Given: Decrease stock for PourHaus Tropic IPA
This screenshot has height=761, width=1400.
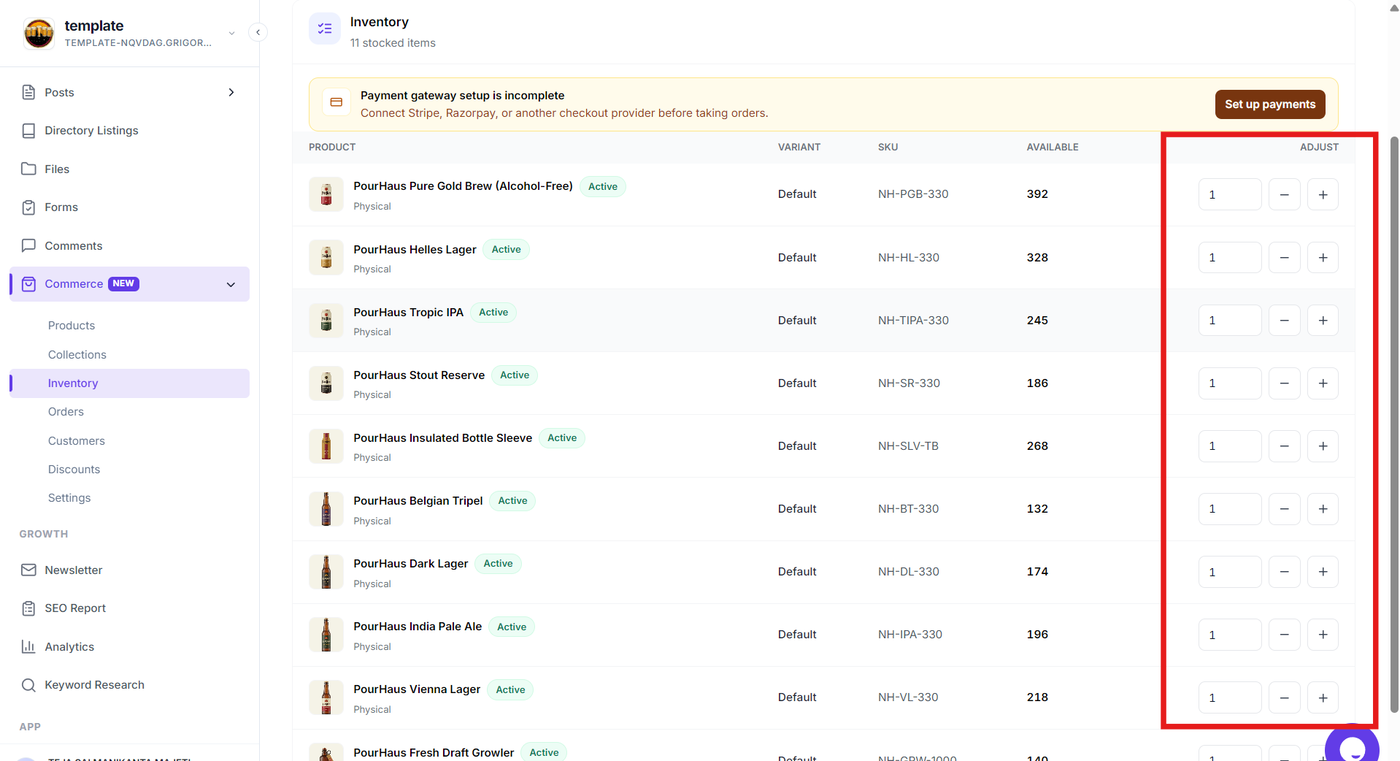Looking at the screenshot, I should [x=1284, y=320].
